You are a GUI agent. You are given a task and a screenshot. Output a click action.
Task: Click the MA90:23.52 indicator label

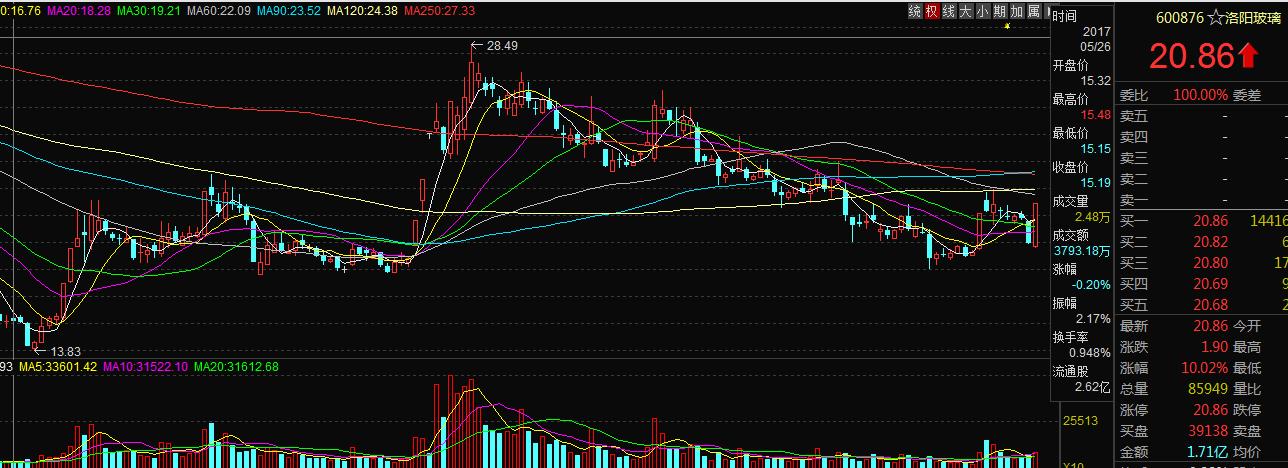point(289,10)
